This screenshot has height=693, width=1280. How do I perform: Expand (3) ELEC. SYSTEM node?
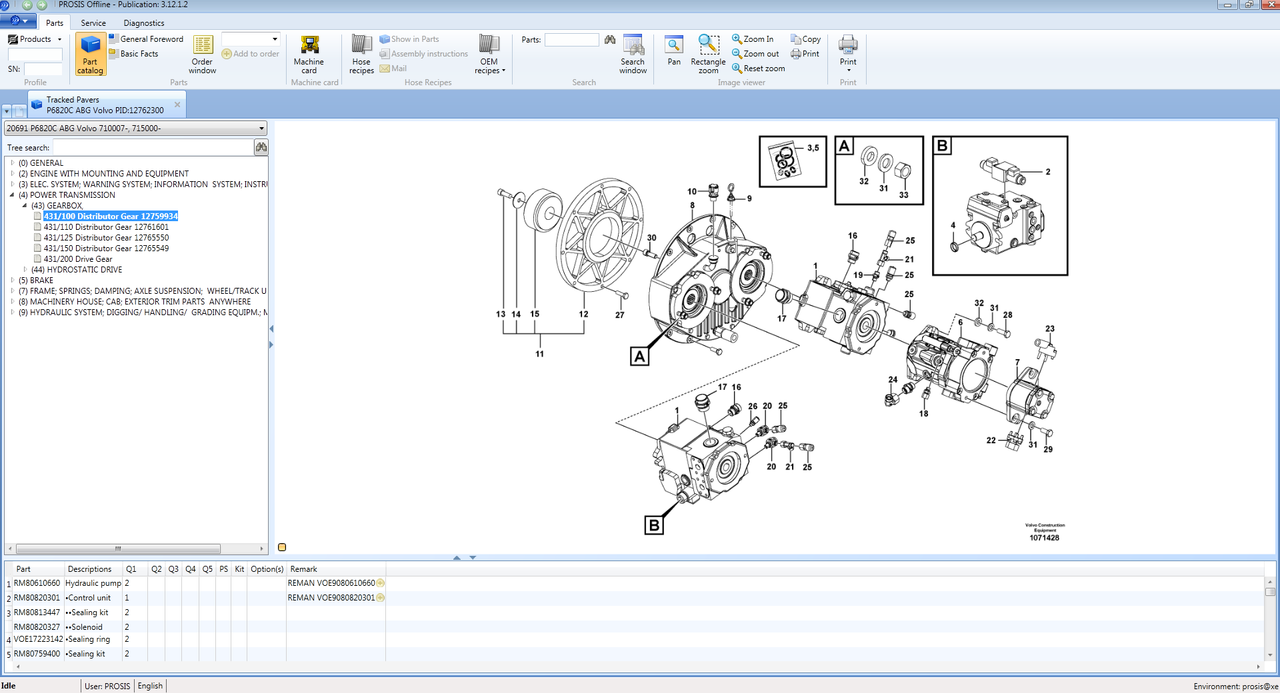tap(12, 184)
